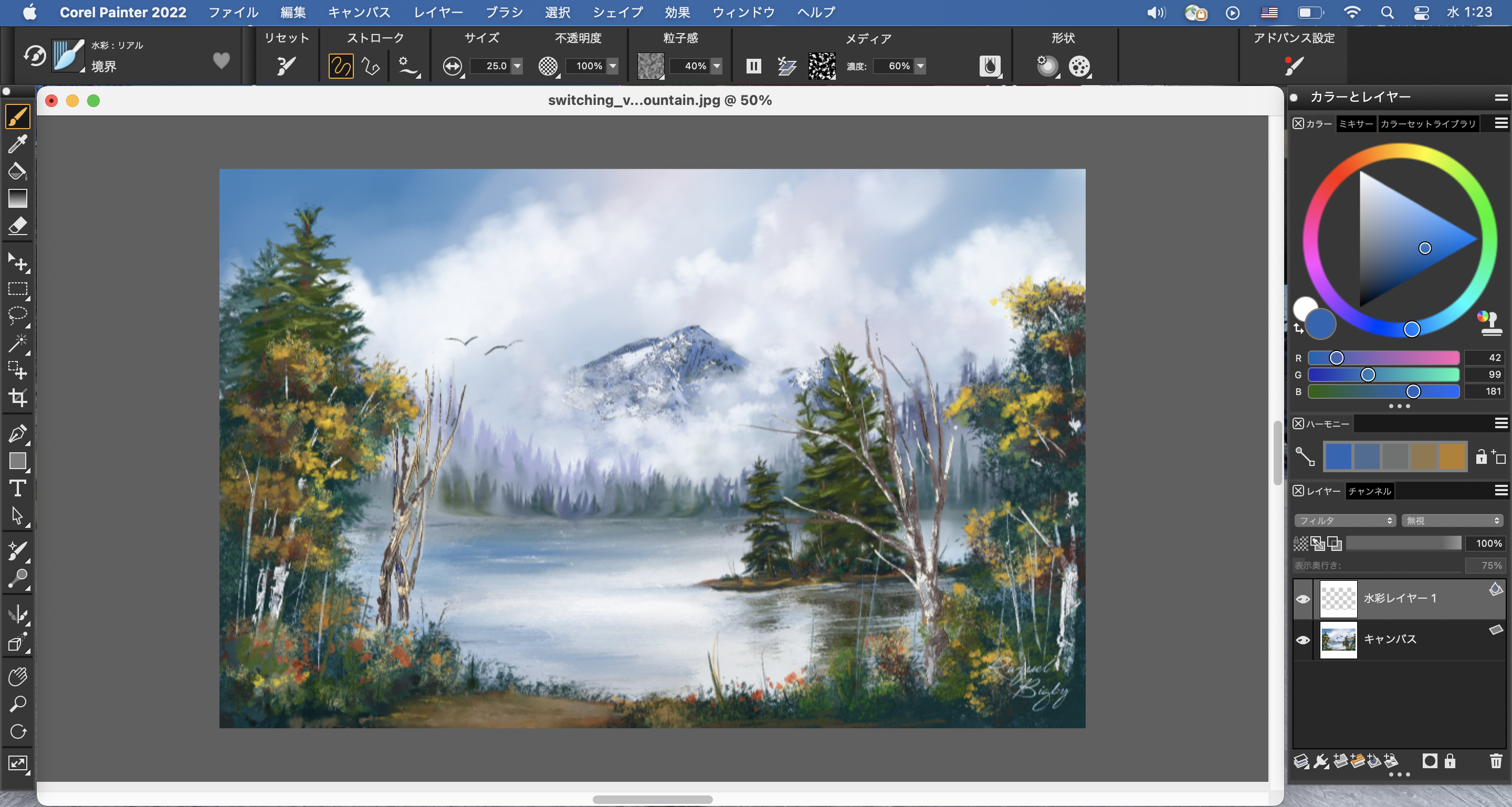Click the リセット brush button
This screenshot has height=807, width=1512.
(x=286, y=65)
